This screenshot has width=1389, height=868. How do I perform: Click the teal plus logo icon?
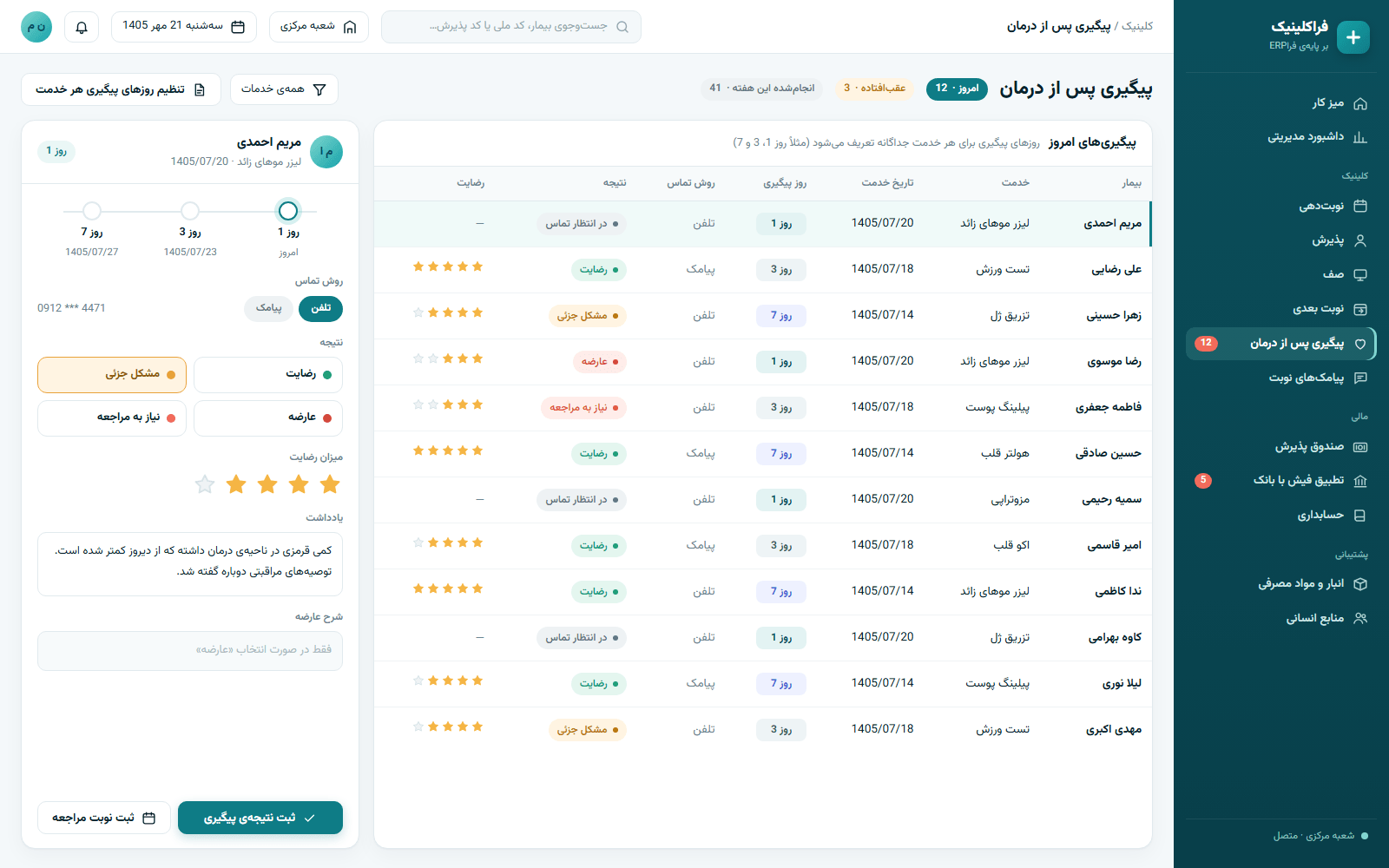[x=1353, y=37]
